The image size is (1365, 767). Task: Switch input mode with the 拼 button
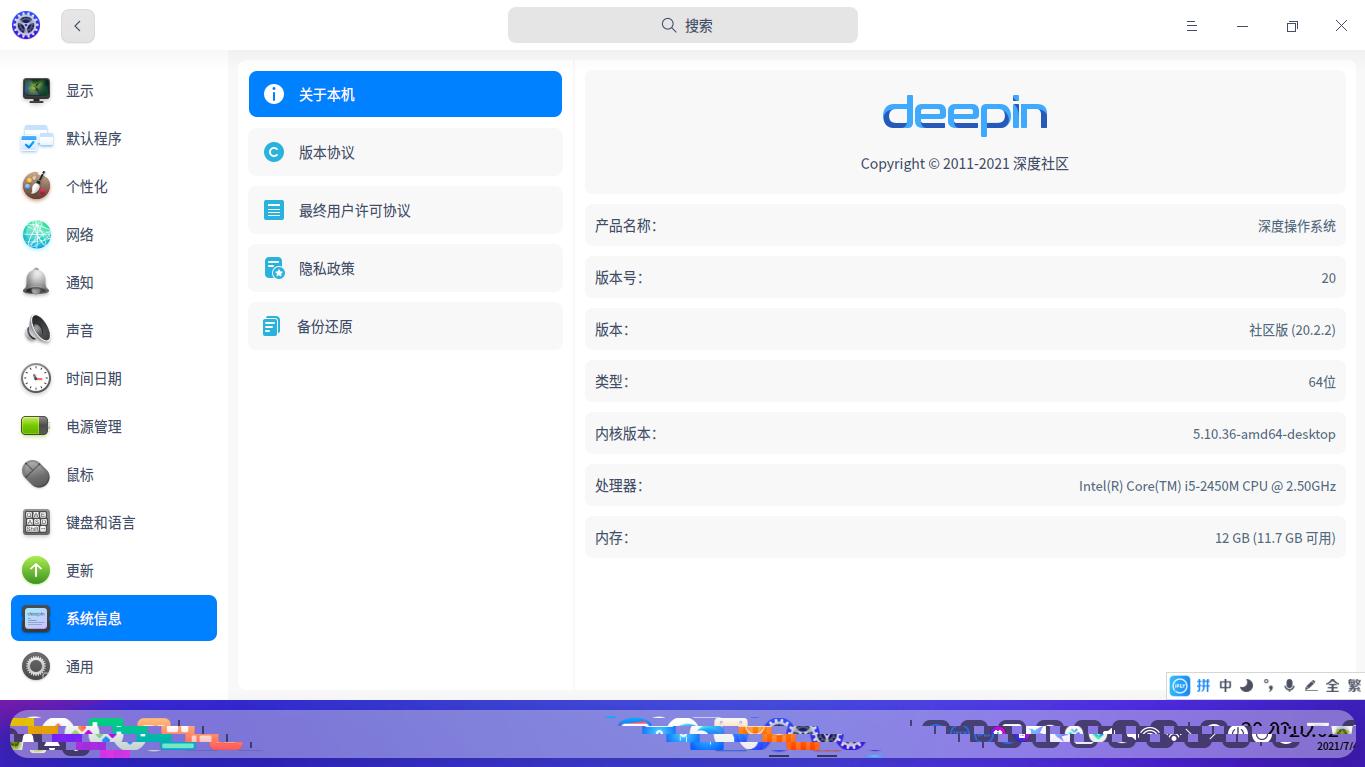(1203, 685)
